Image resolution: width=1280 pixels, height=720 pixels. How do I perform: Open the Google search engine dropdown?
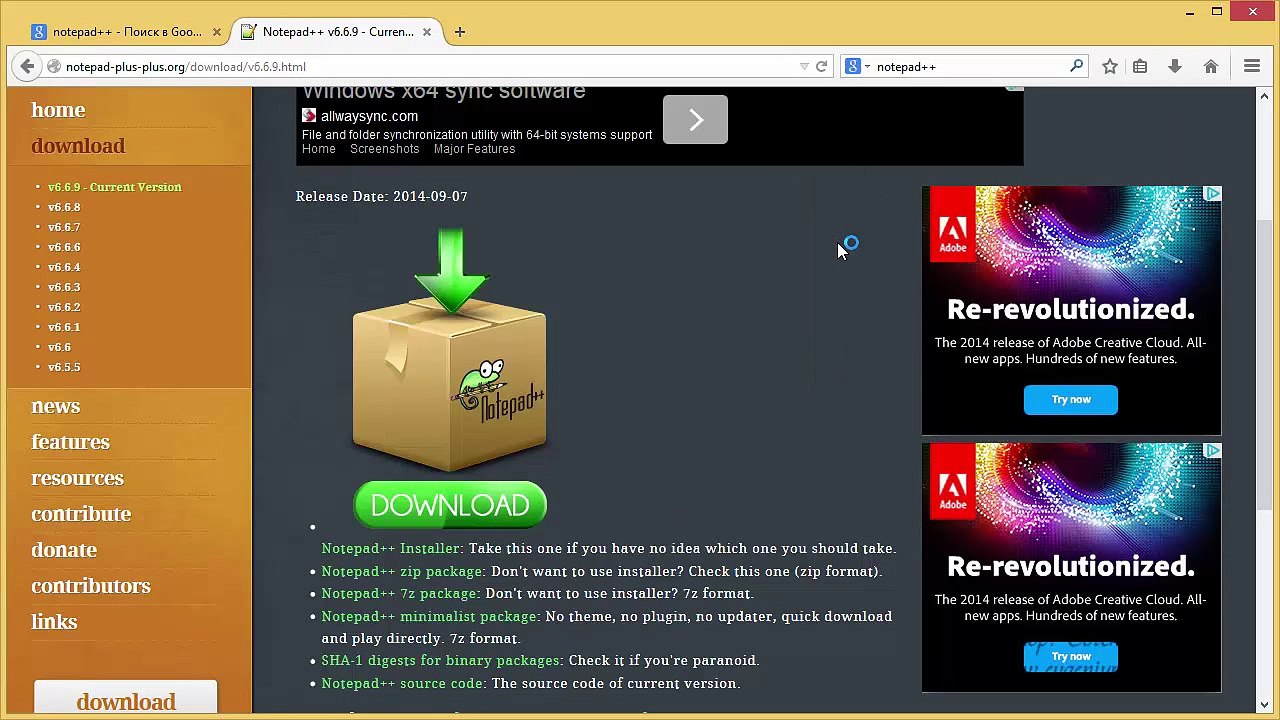tap(858, 66)
